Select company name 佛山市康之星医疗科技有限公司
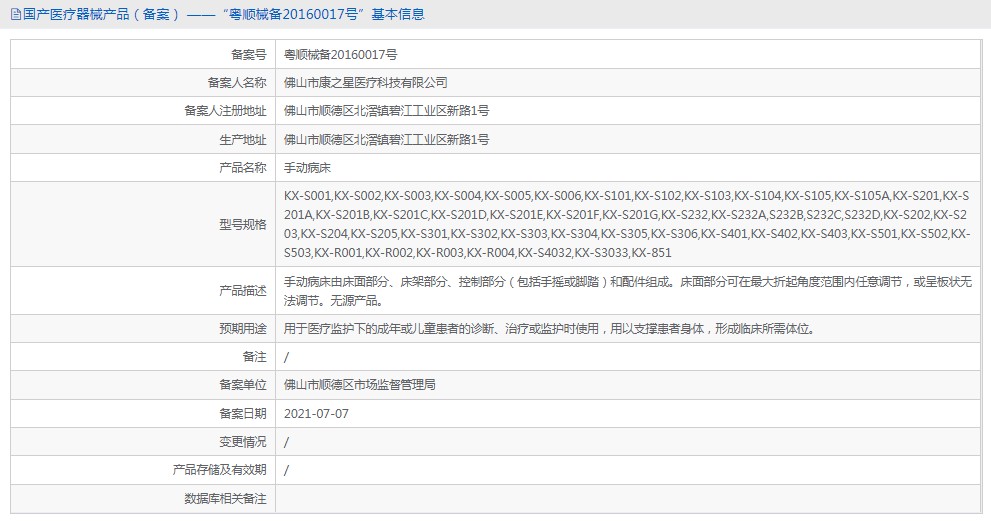991x521 pixels. 366,83
